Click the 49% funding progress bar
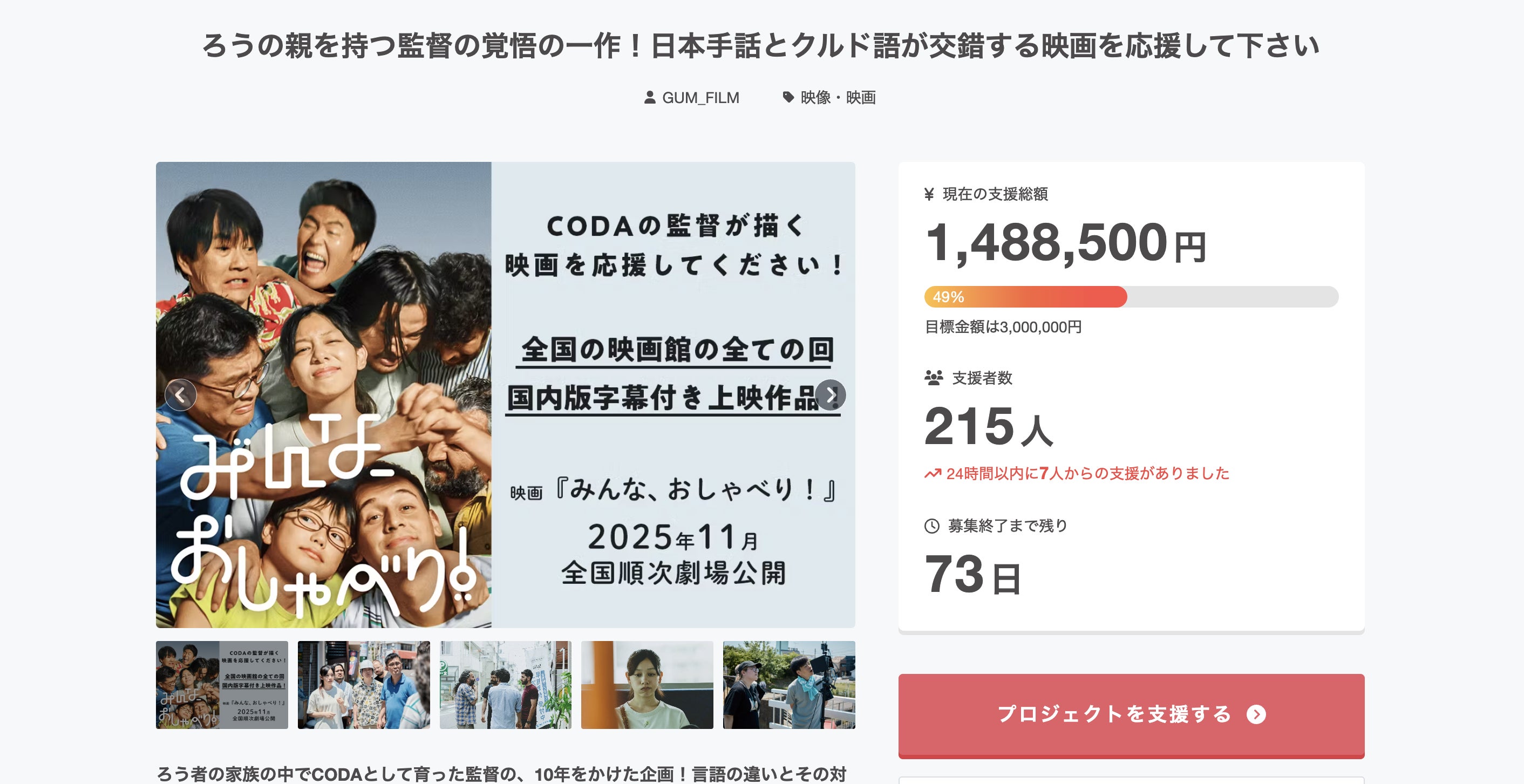Viewport: 1524px width, 784px height. [x=1131, y=296]
